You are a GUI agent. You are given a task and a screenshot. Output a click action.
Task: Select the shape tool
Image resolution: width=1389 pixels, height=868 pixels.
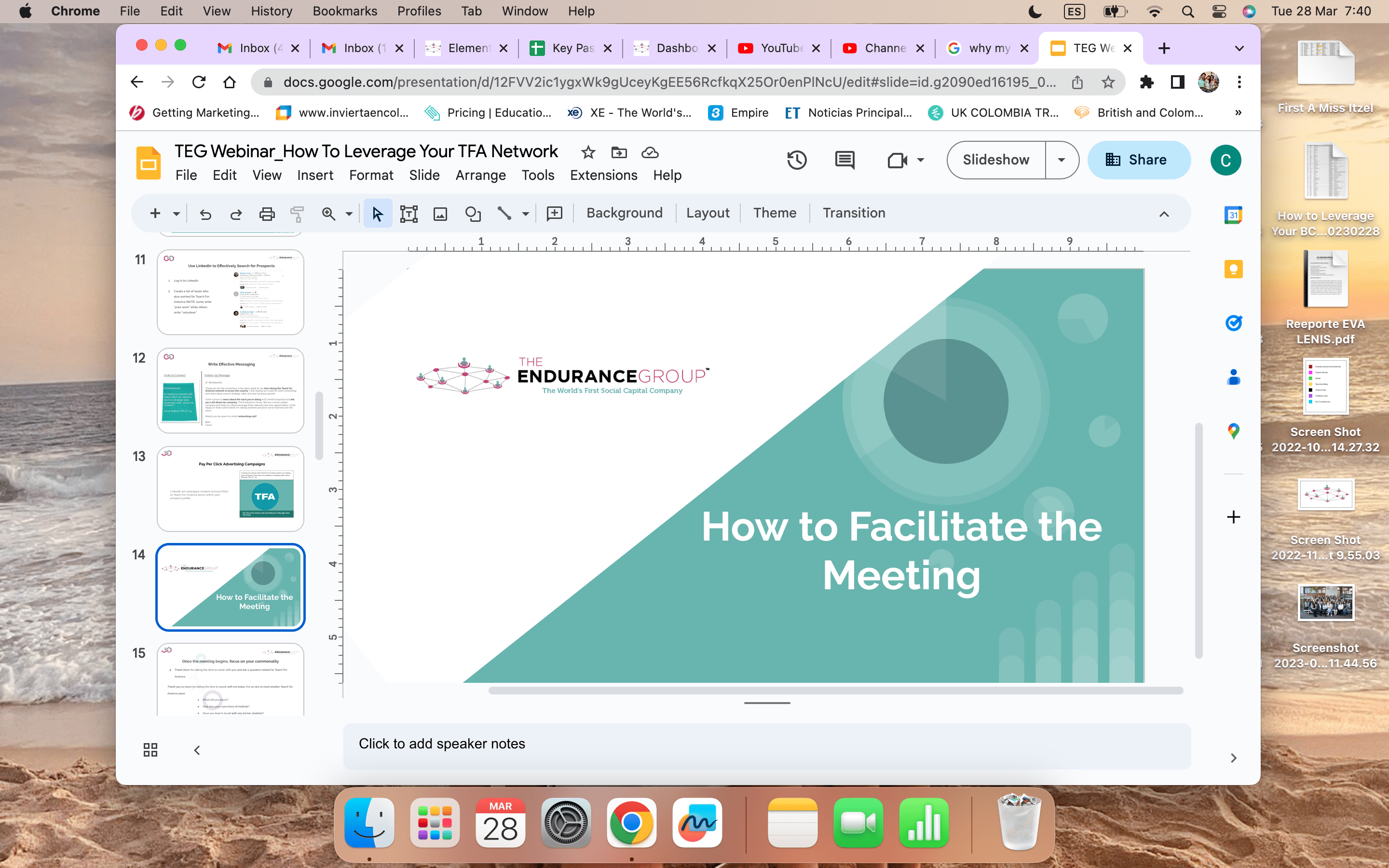472,214
